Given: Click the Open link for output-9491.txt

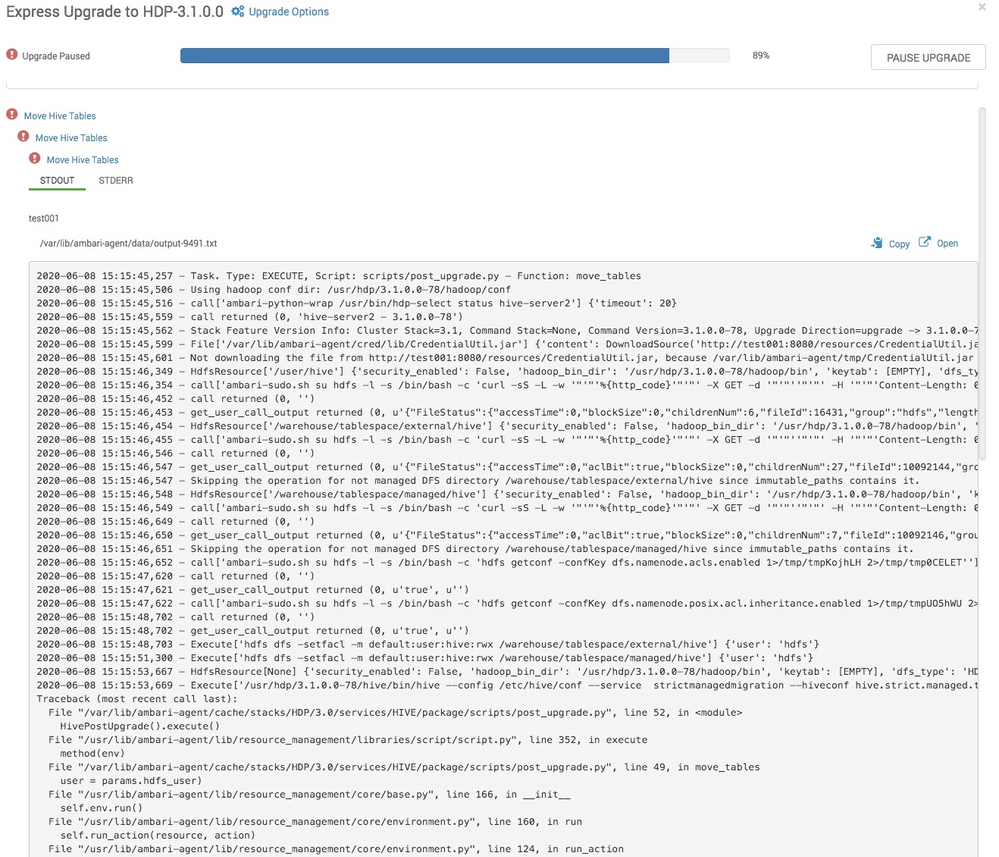Looking at the screenshot, I should click(x=947, y=243).
